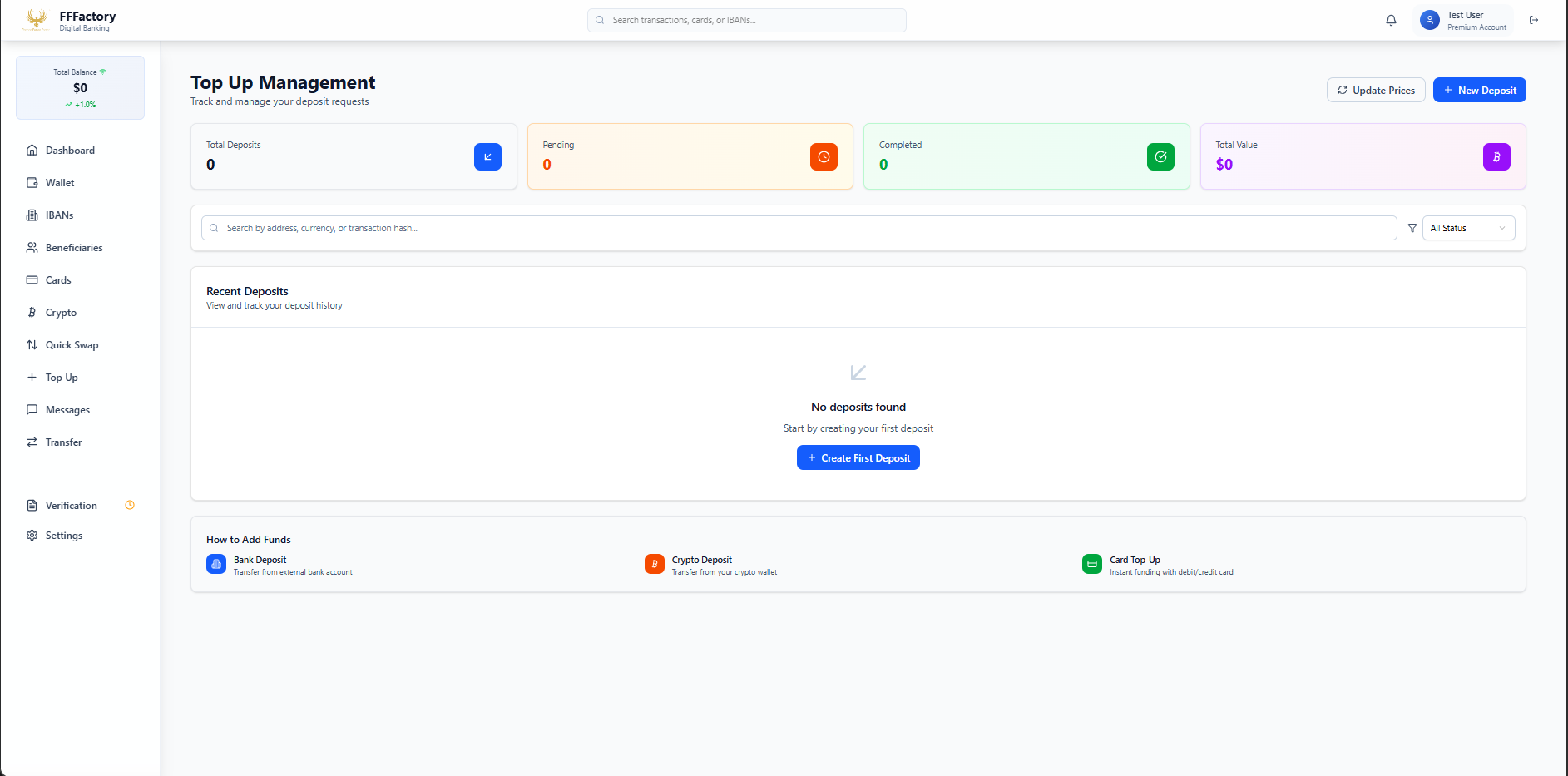
Task: Click the purple Total Value bitcoin icon
Action: pos(1496,156)
